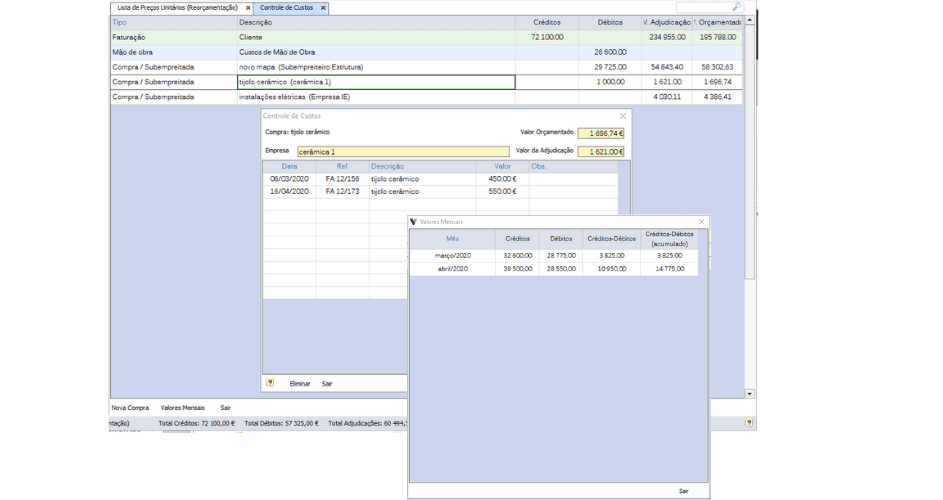Switch to Lista de Preços Unitários tab

click(177, 8)
